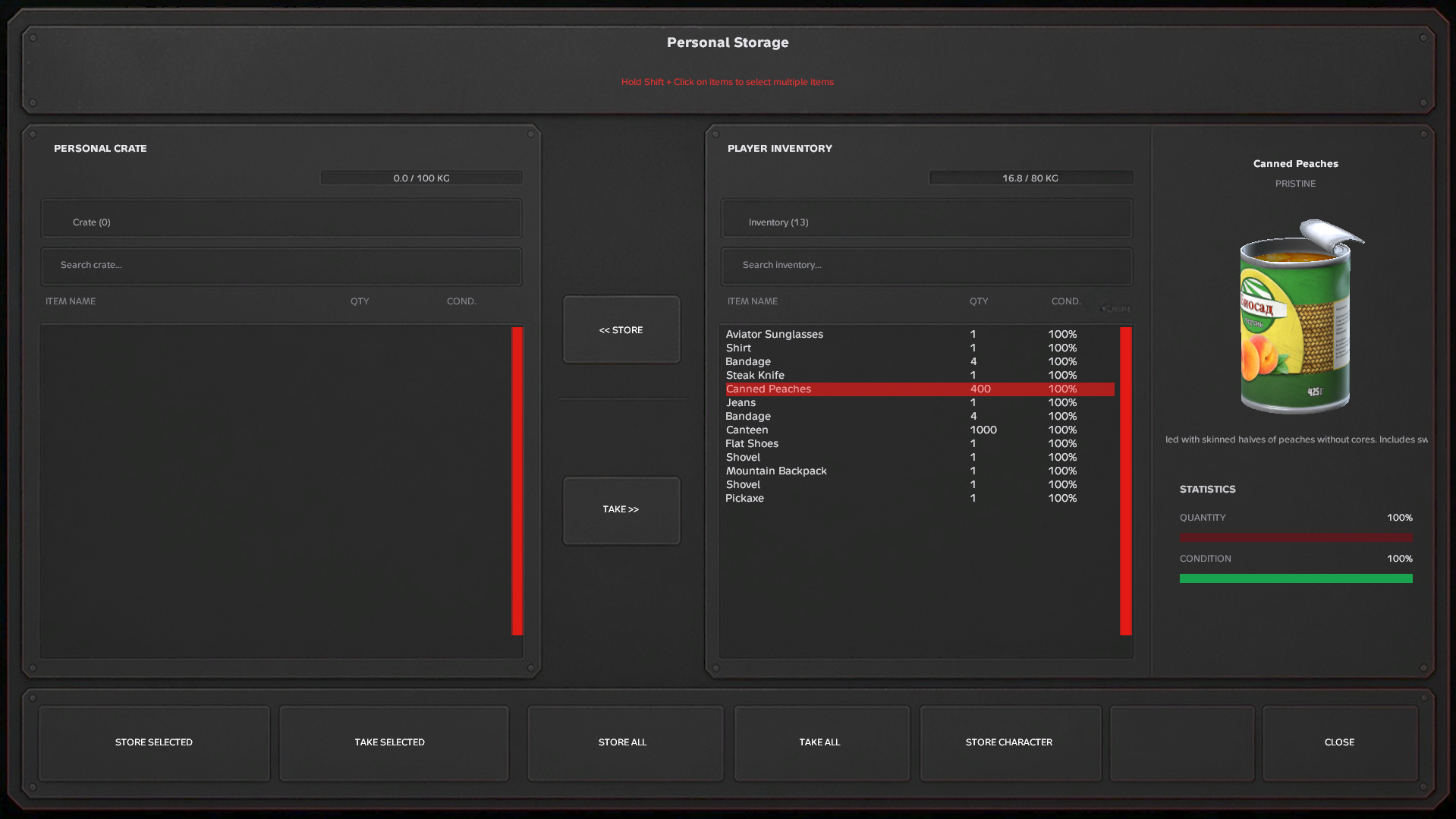The width and height of the screenshot is (1456, 819).
Task: Select the Jeans item
Action: point(920,402)
